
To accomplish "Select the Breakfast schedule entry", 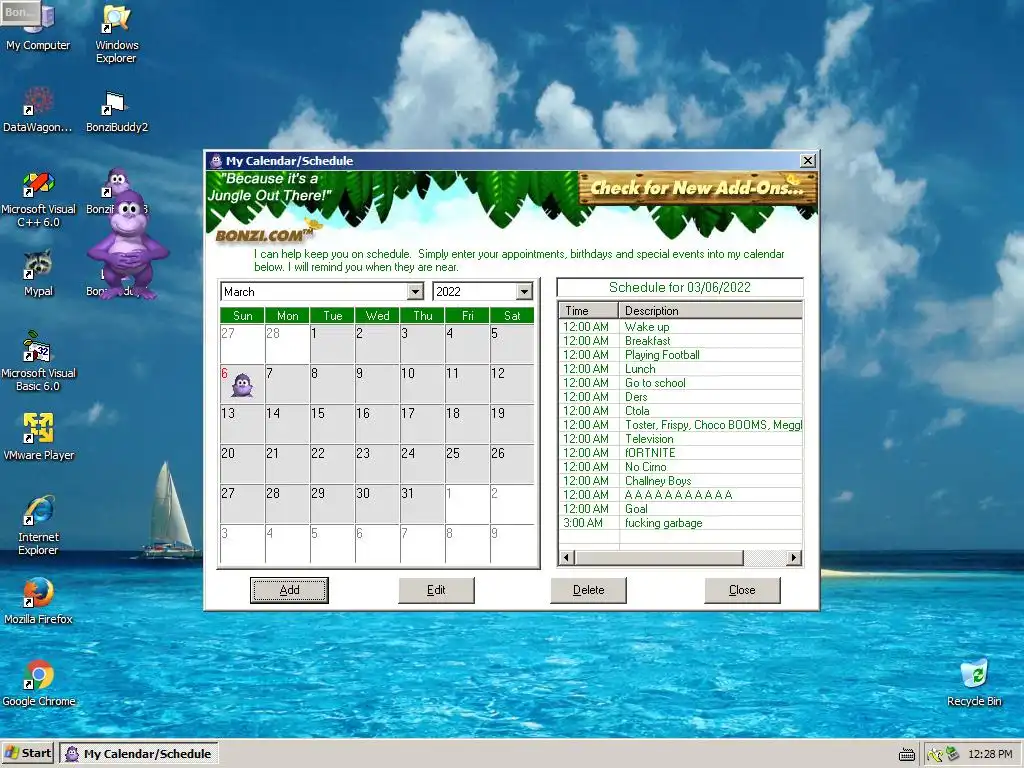I will click(x=680, y=341).
